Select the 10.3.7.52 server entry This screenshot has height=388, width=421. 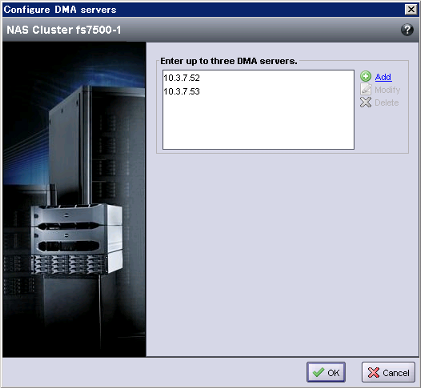182,78
